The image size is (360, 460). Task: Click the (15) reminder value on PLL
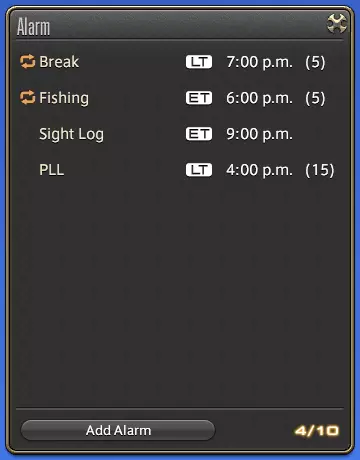point(320,170)
